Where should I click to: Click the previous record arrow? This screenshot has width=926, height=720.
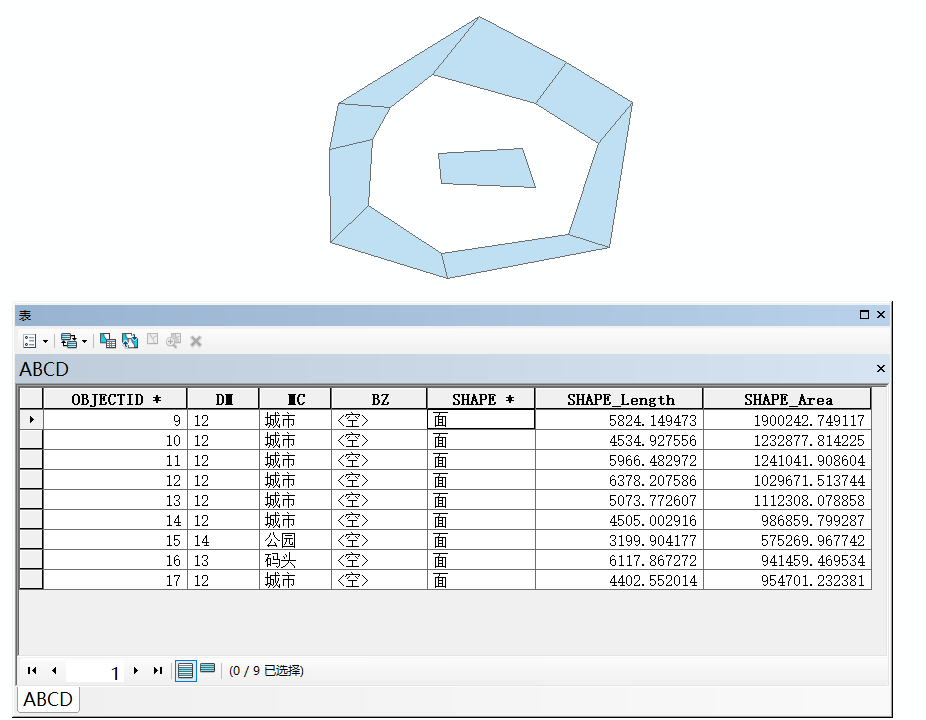53,670
